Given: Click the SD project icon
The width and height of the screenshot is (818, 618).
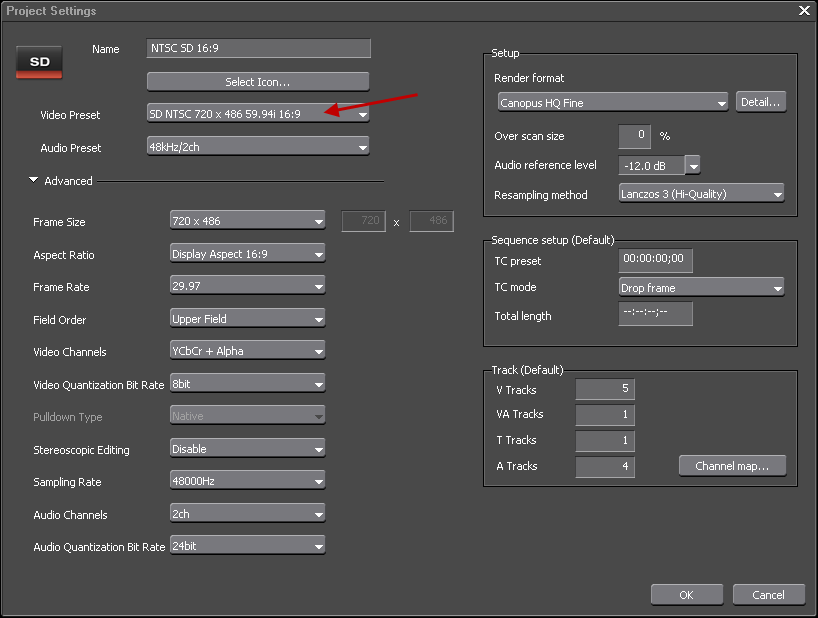Looking at the screenshot, I should pyautogui.click(x=40, y=62).
